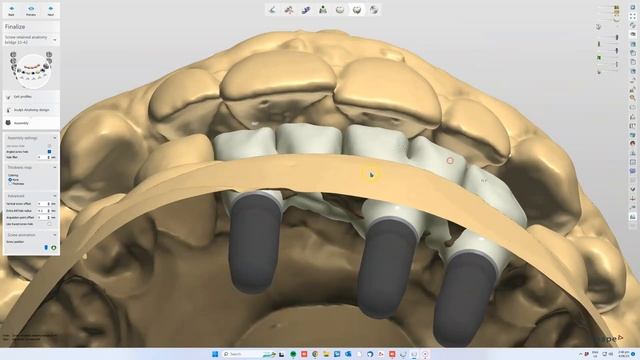Open the Windows Start menu

215,354
